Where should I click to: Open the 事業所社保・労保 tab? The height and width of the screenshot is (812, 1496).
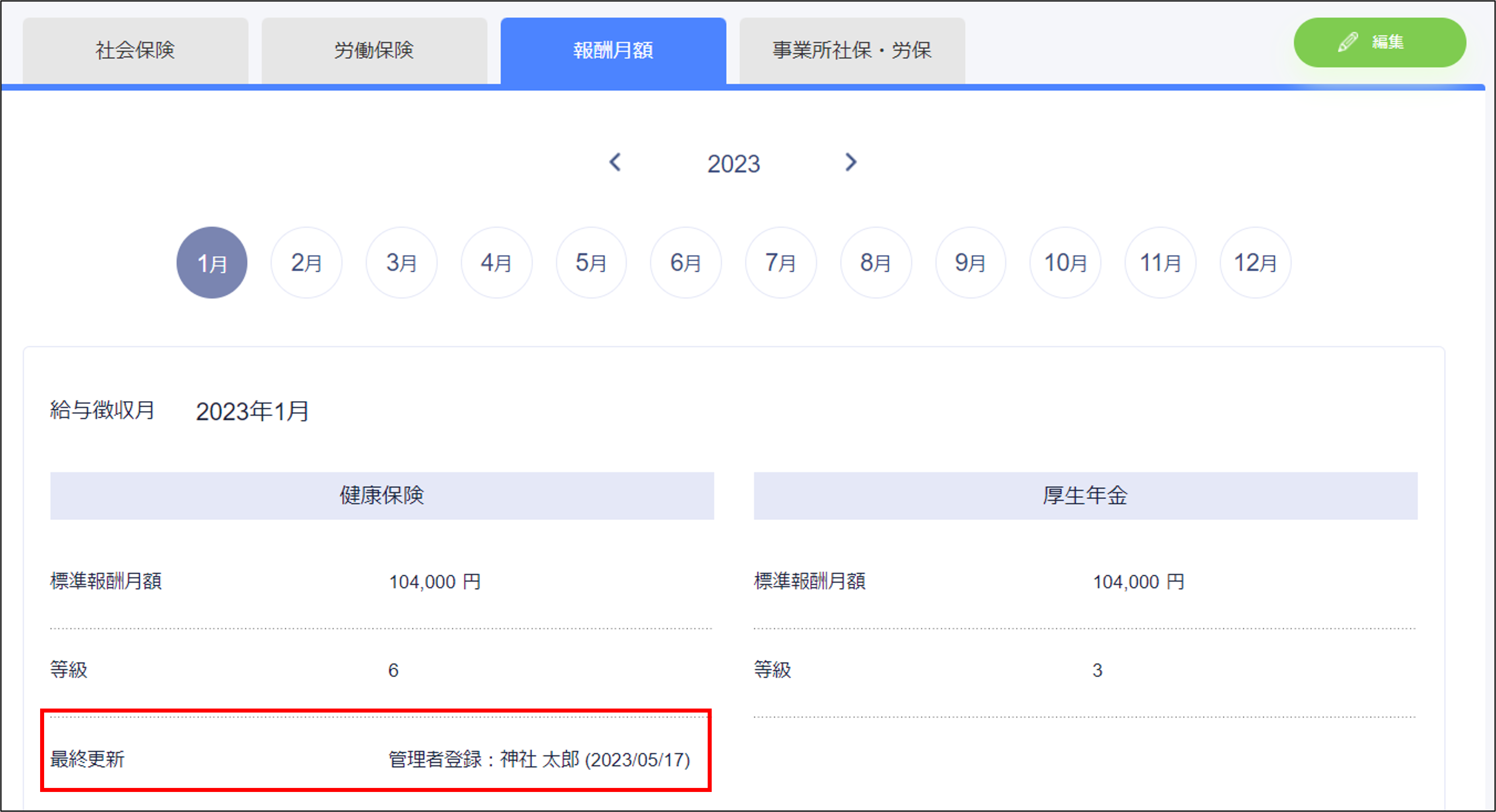pos(852,51)
